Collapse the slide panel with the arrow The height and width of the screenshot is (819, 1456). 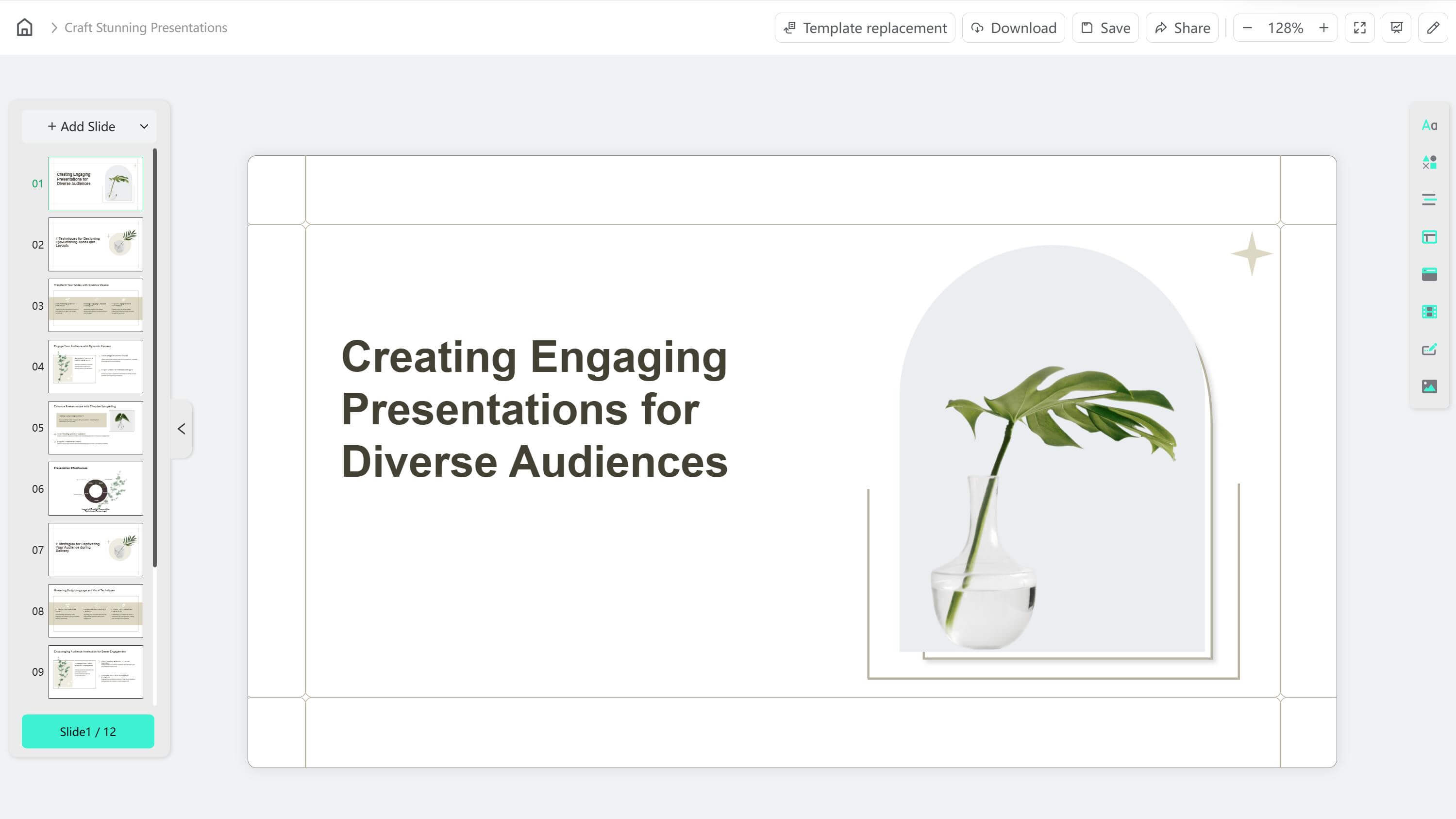[182, 429]
